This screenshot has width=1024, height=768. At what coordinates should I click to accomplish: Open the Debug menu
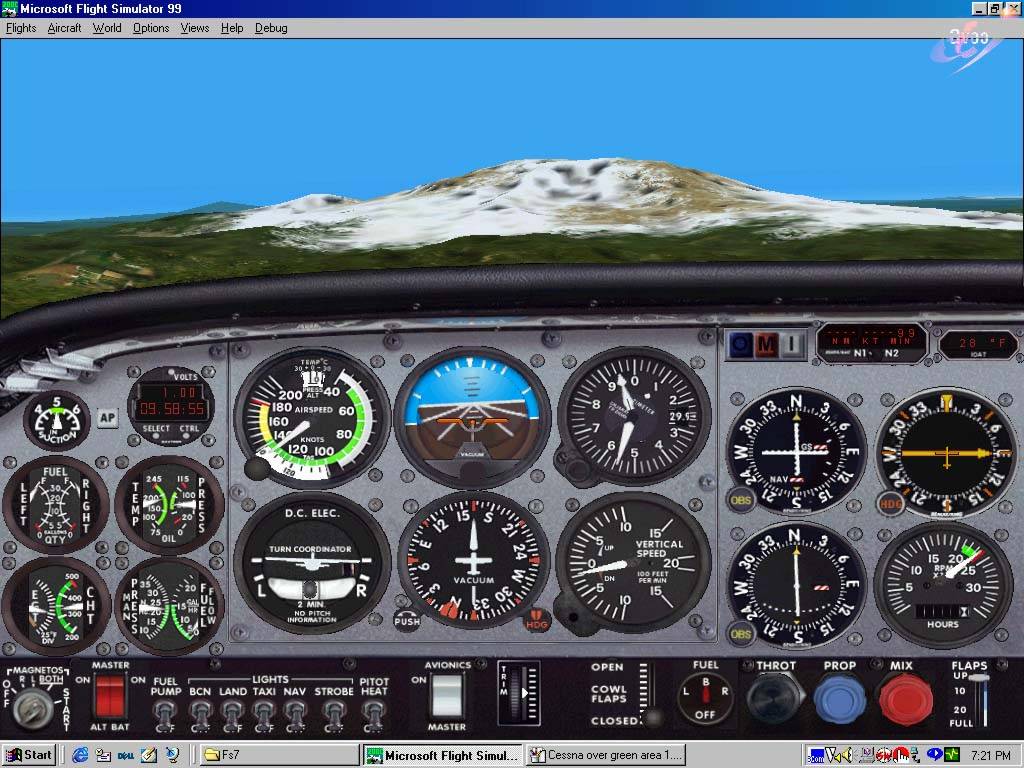[271, 28]
